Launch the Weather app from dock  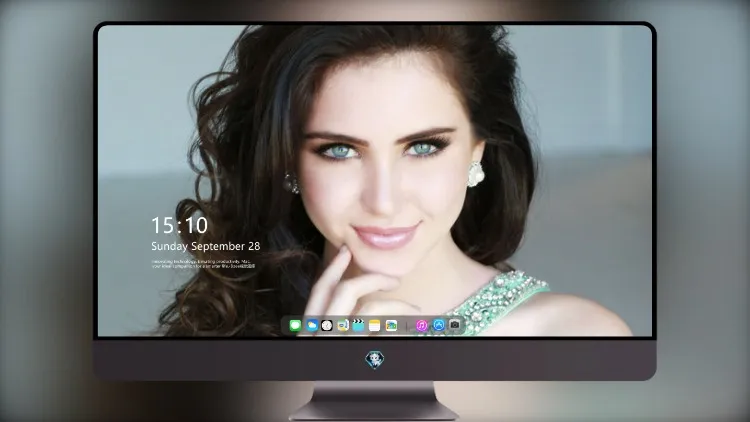[312, 325]
